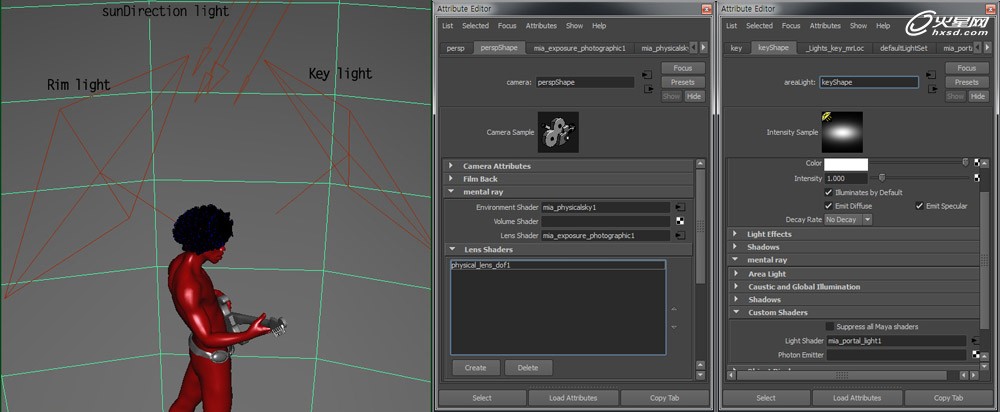Click connection arrow beside Lens Shader field
This screenshot has height=412, width=1000.
(680, 235)
